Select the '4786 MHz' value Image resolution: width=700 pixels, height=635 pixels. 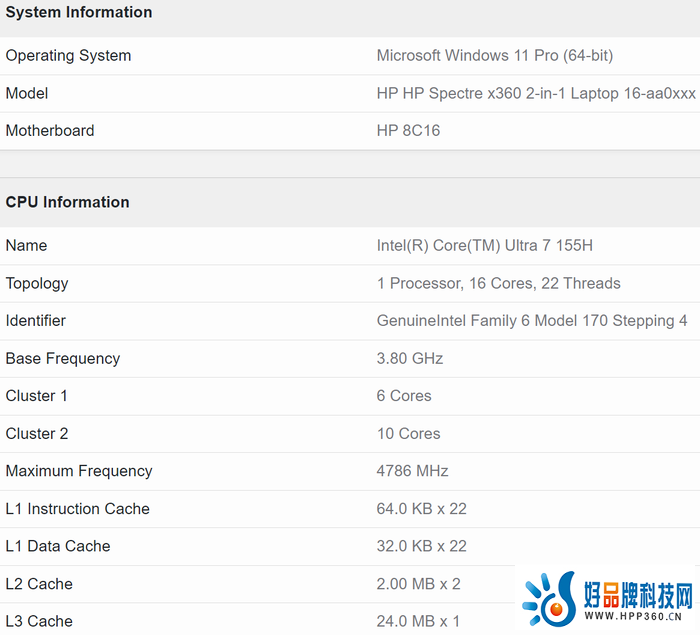(412, 471)
